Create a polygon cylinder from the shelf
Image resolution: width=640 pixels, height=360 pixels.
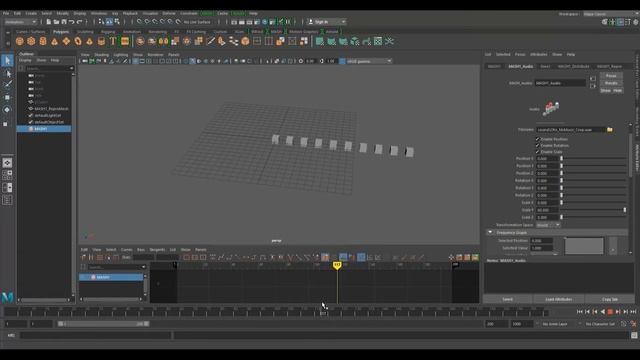pos(43,41)
